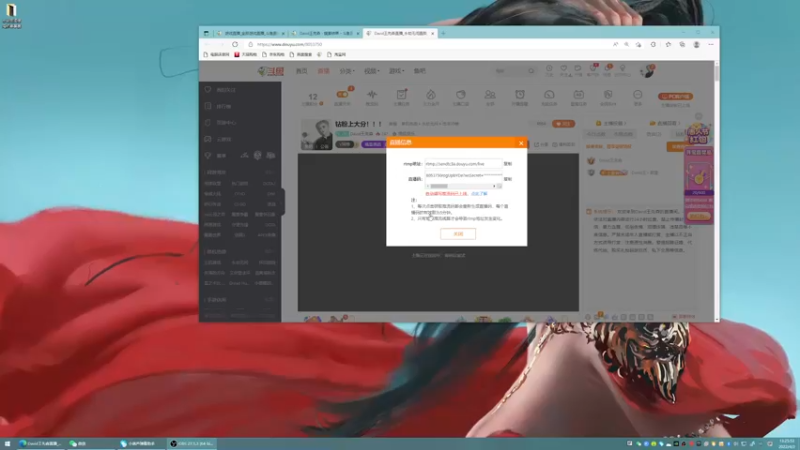
Task: Open the golden archive icon on desktop
Action: pyautogui.click(x=11, y=11)
